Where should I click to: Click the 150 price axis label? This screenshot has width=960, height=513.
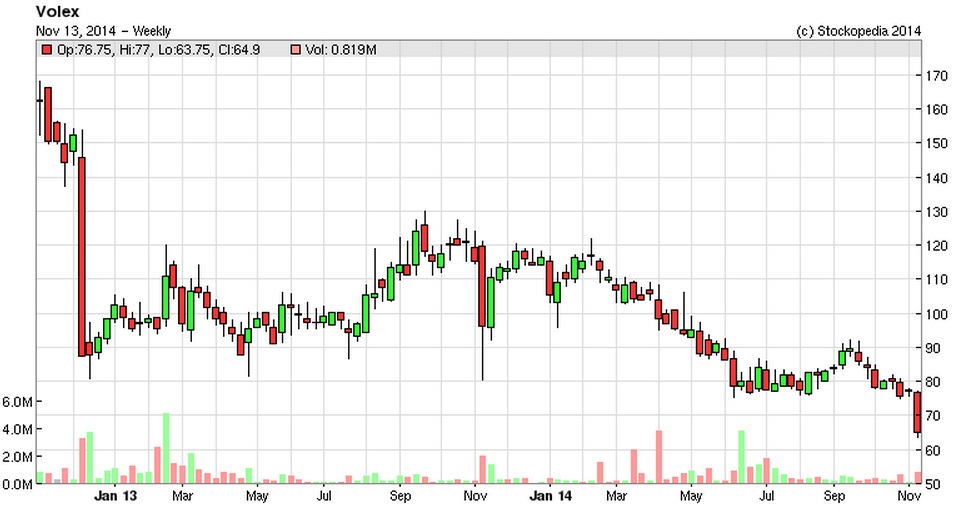937,144
